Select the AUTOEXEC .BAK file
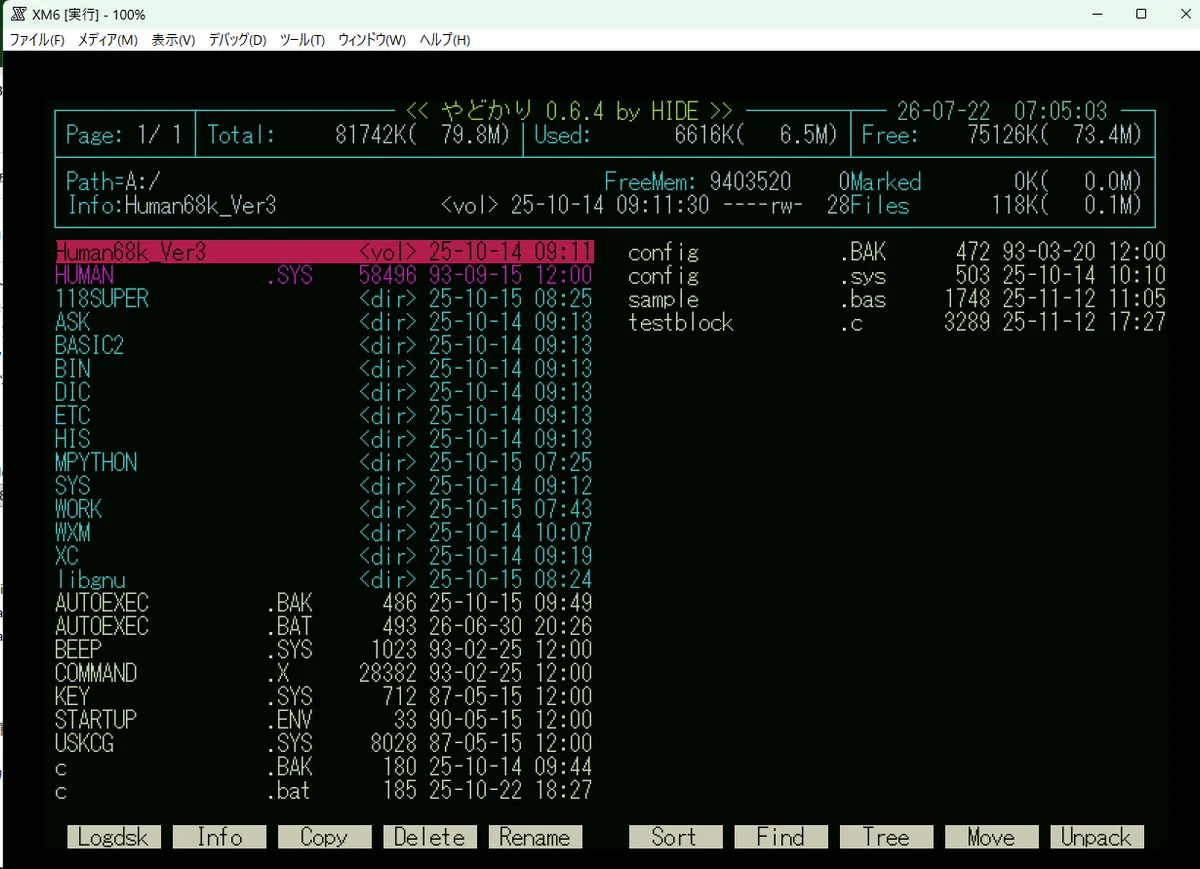Image resolution: width=1200 pixels, height=869 pixels. [324, 603]
